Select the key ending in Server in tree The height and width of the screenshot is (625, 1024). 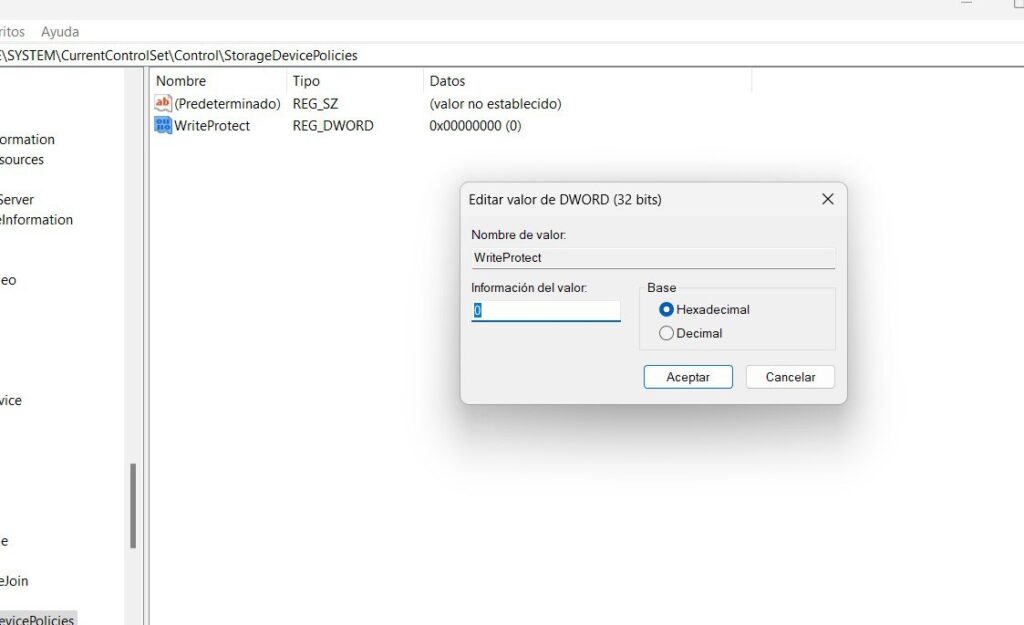tap(17, 199)
